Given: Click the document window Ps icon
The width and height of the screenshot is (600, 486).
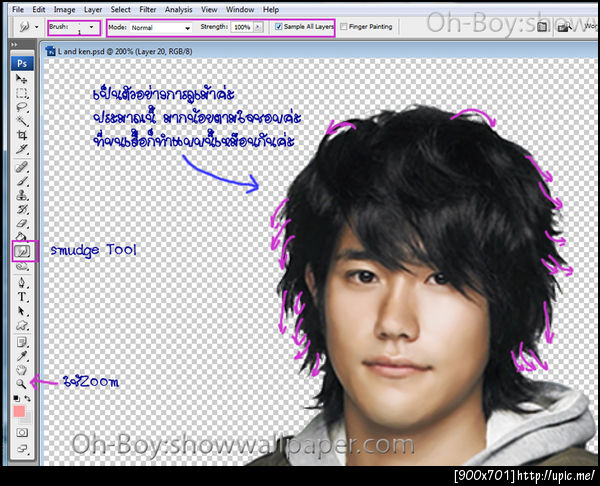Looking at the screenshot, I should 51,51.
